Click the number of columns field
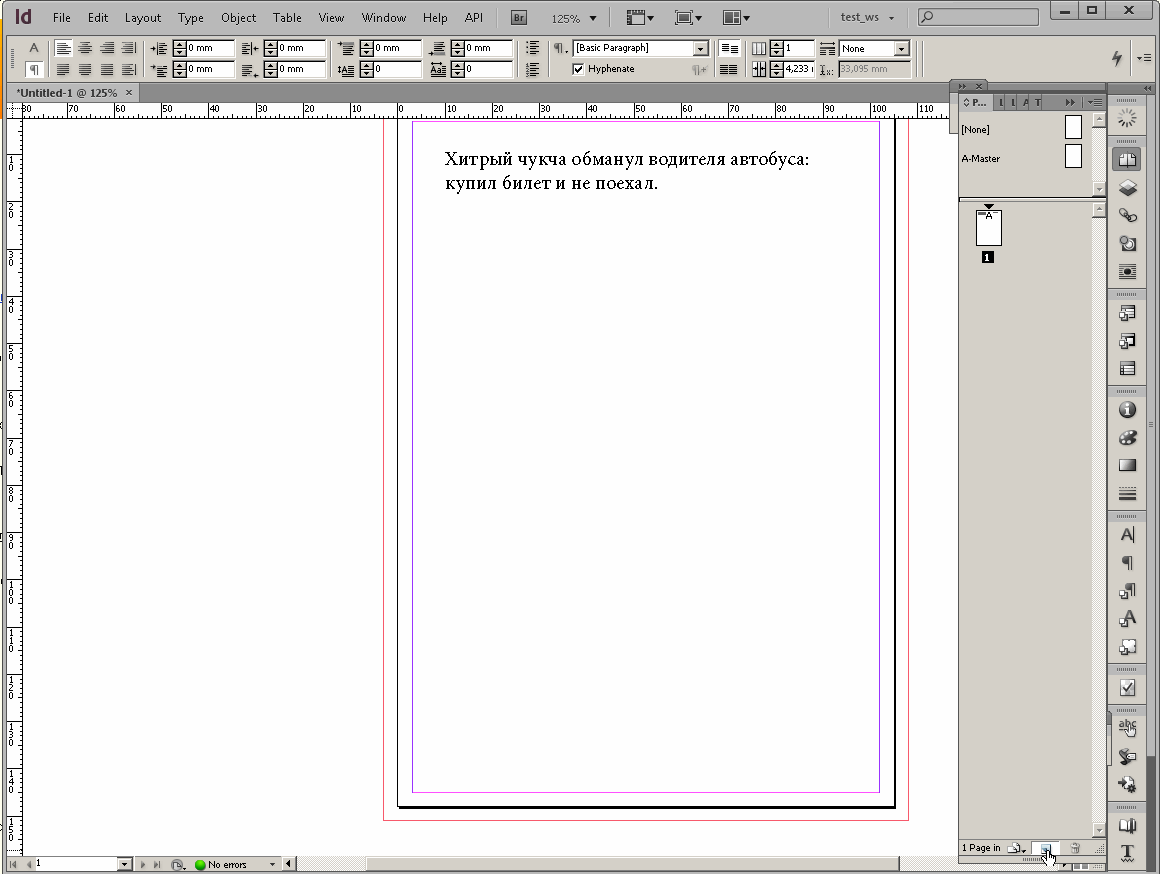This screenshot has height=874, width=1160. tap(798, 48)
